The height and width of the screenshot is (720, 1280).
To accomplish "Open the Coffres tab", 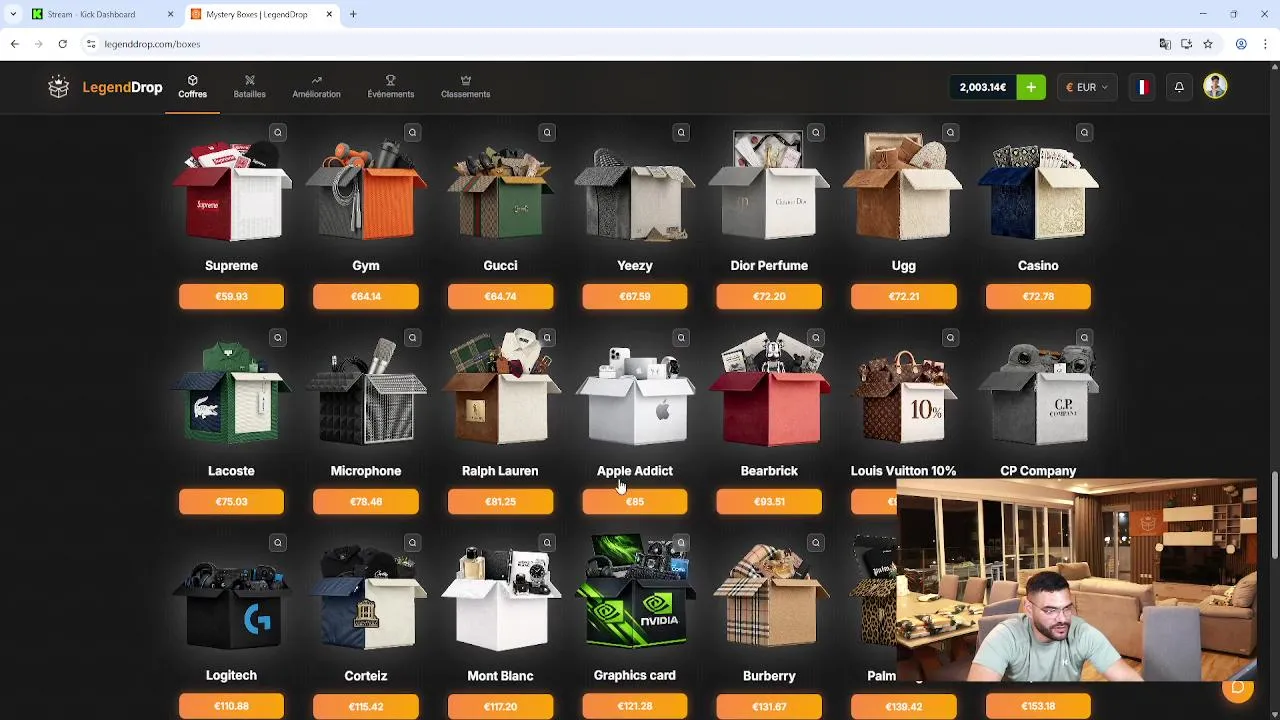I will click(193, 87).
